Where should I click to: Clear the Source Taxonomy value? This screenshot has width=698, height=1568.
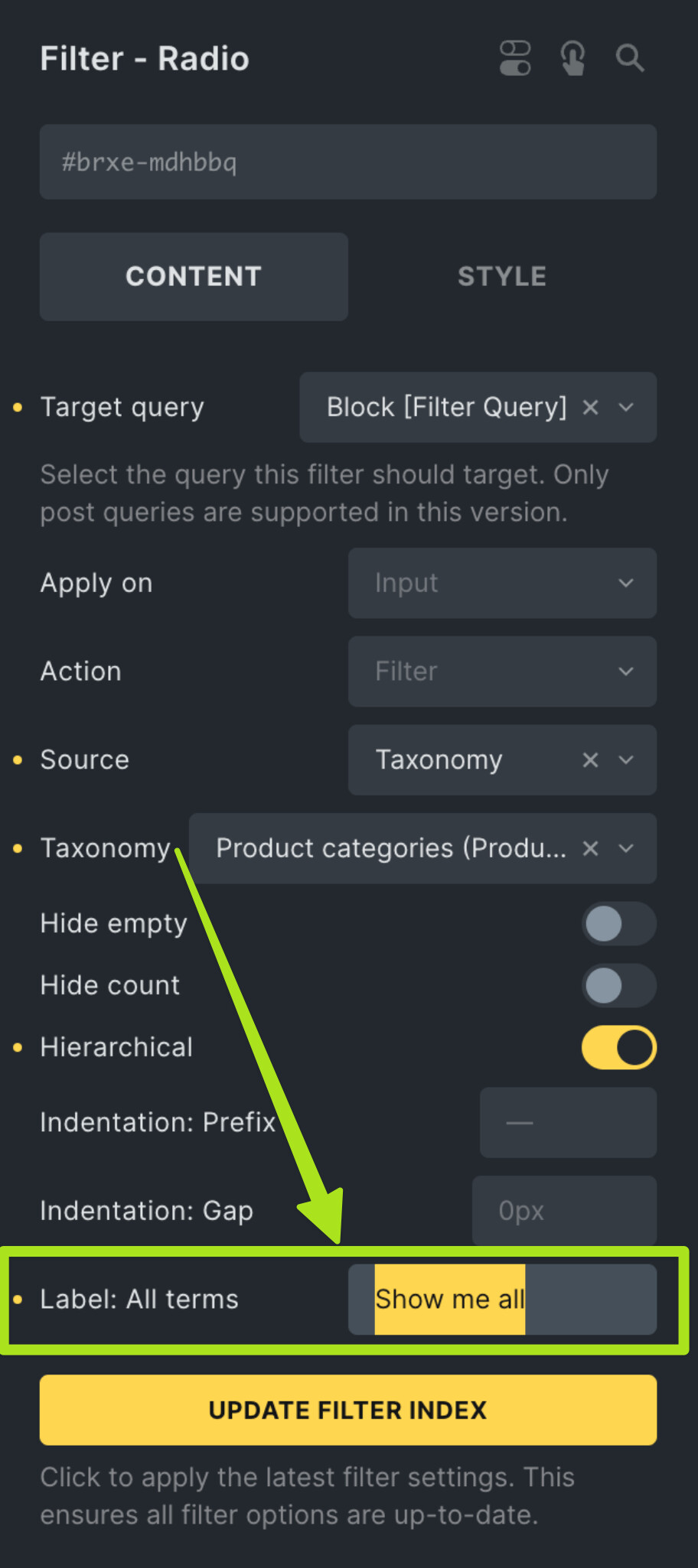tap(590, 760)
